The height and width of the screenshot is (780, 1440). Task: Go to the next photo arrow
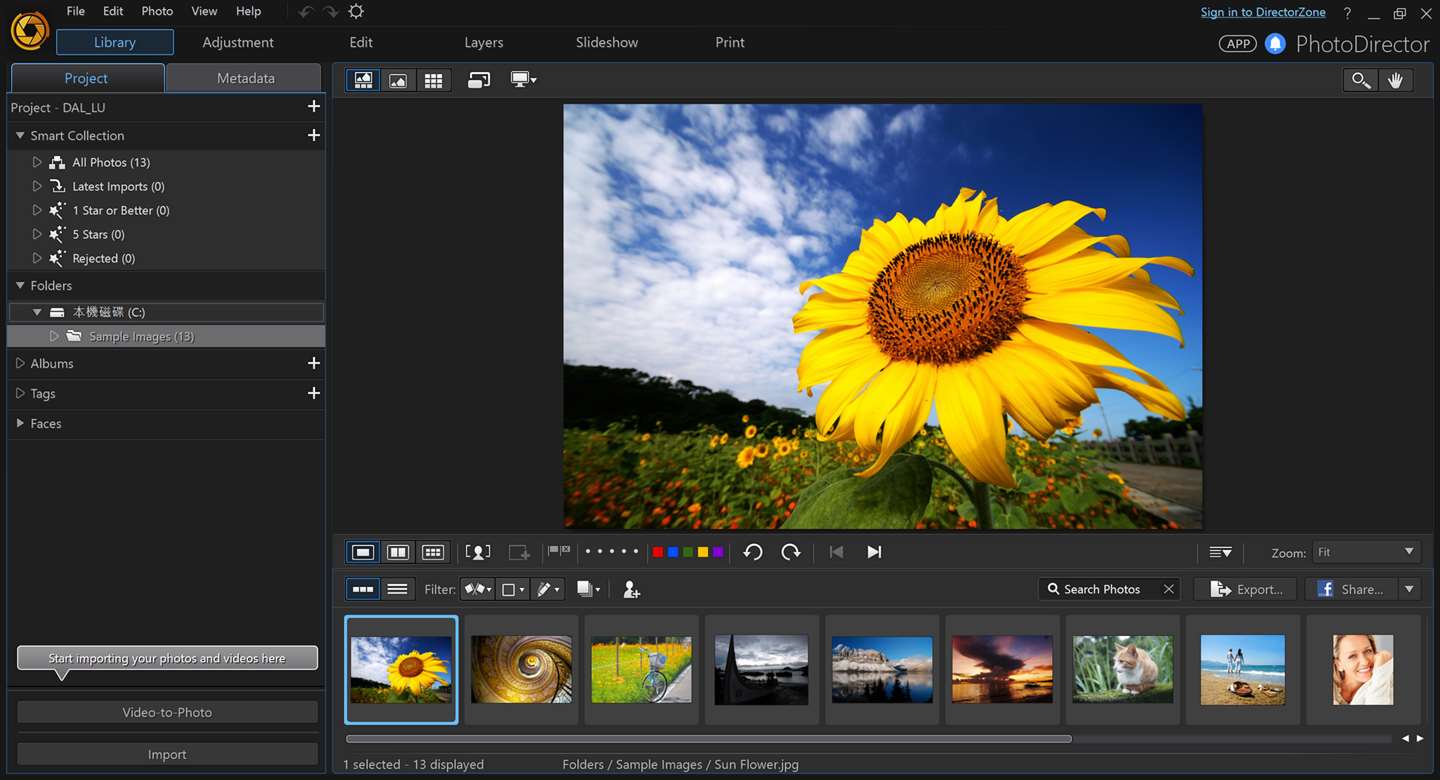[x=874, y=552]
